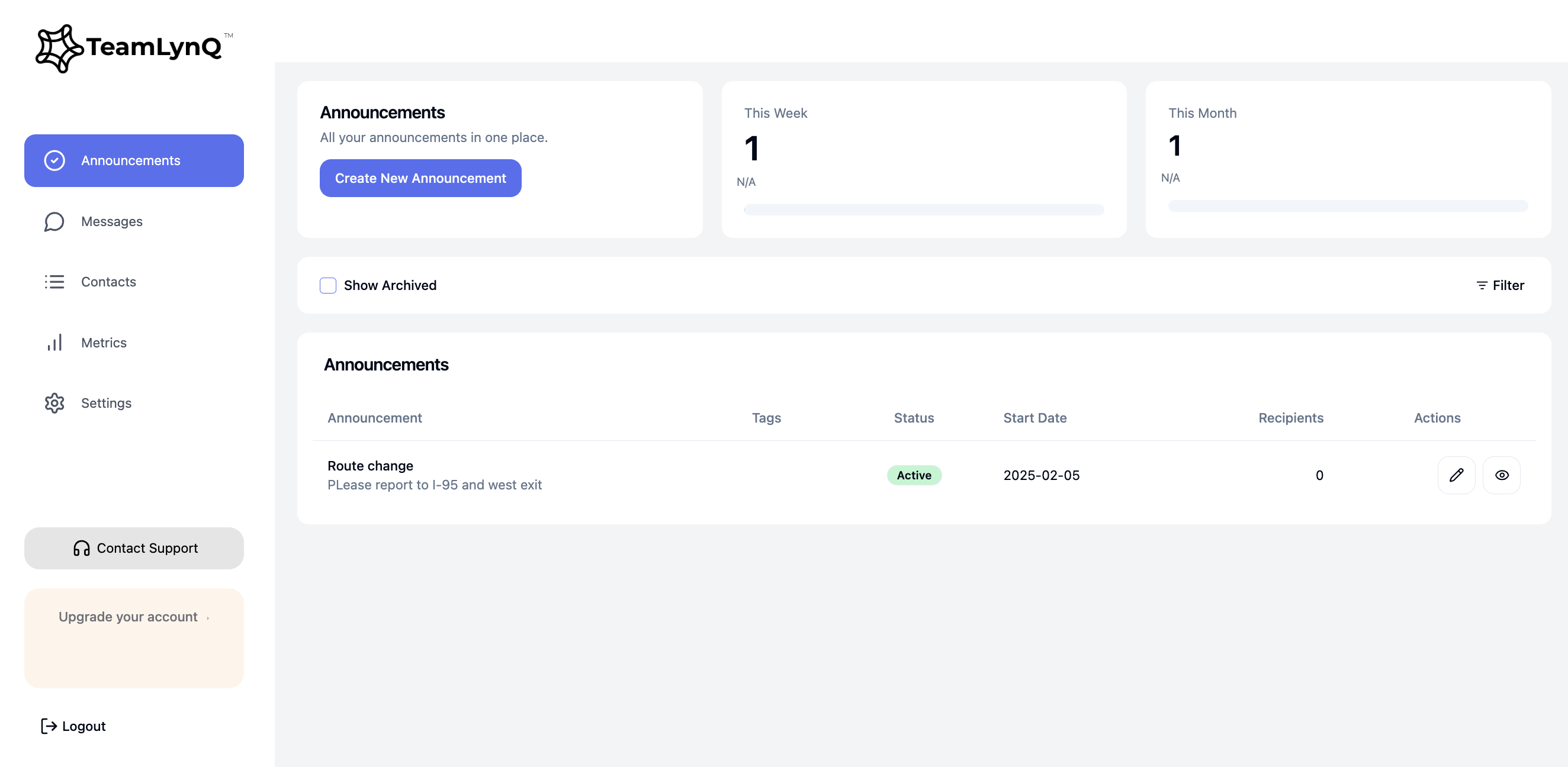
Task: Click the Metrics bar chart icon
Action: [54, 343]
